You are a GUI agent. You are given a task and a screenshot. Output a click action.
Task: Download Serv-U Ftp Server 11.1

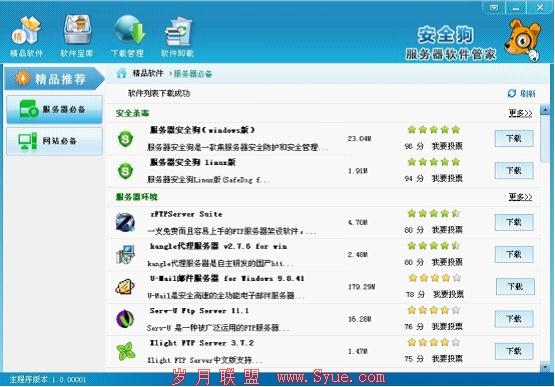tap(514, 319)
